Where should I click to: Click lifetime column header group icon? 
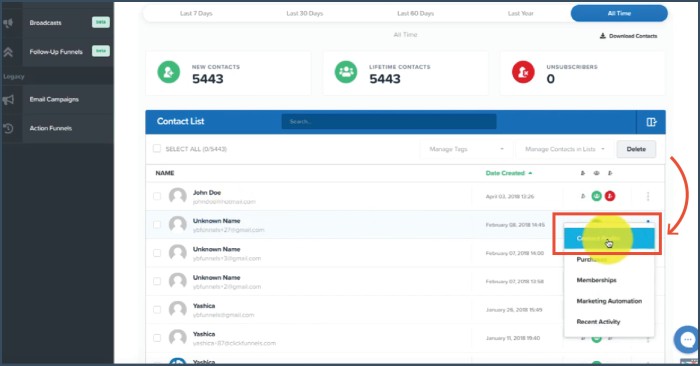pos(596,173)
